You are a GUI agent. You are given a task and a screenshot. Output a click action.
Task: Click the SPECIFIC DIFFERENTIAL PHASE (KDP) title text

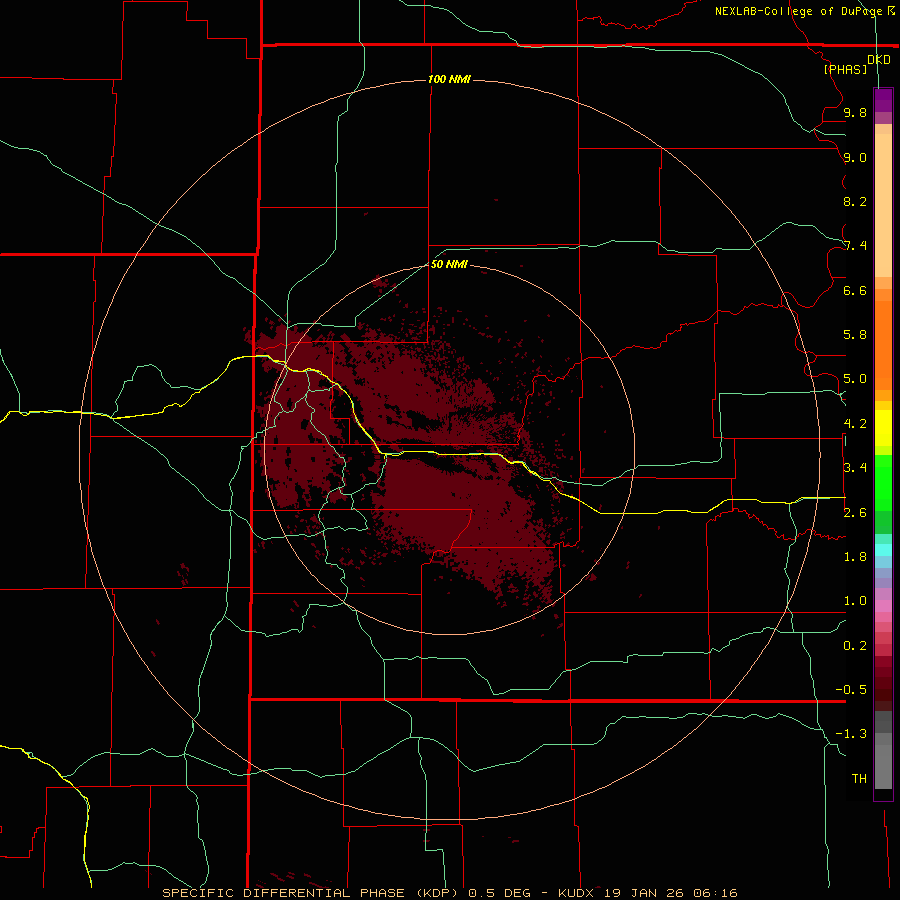point(310,893)
